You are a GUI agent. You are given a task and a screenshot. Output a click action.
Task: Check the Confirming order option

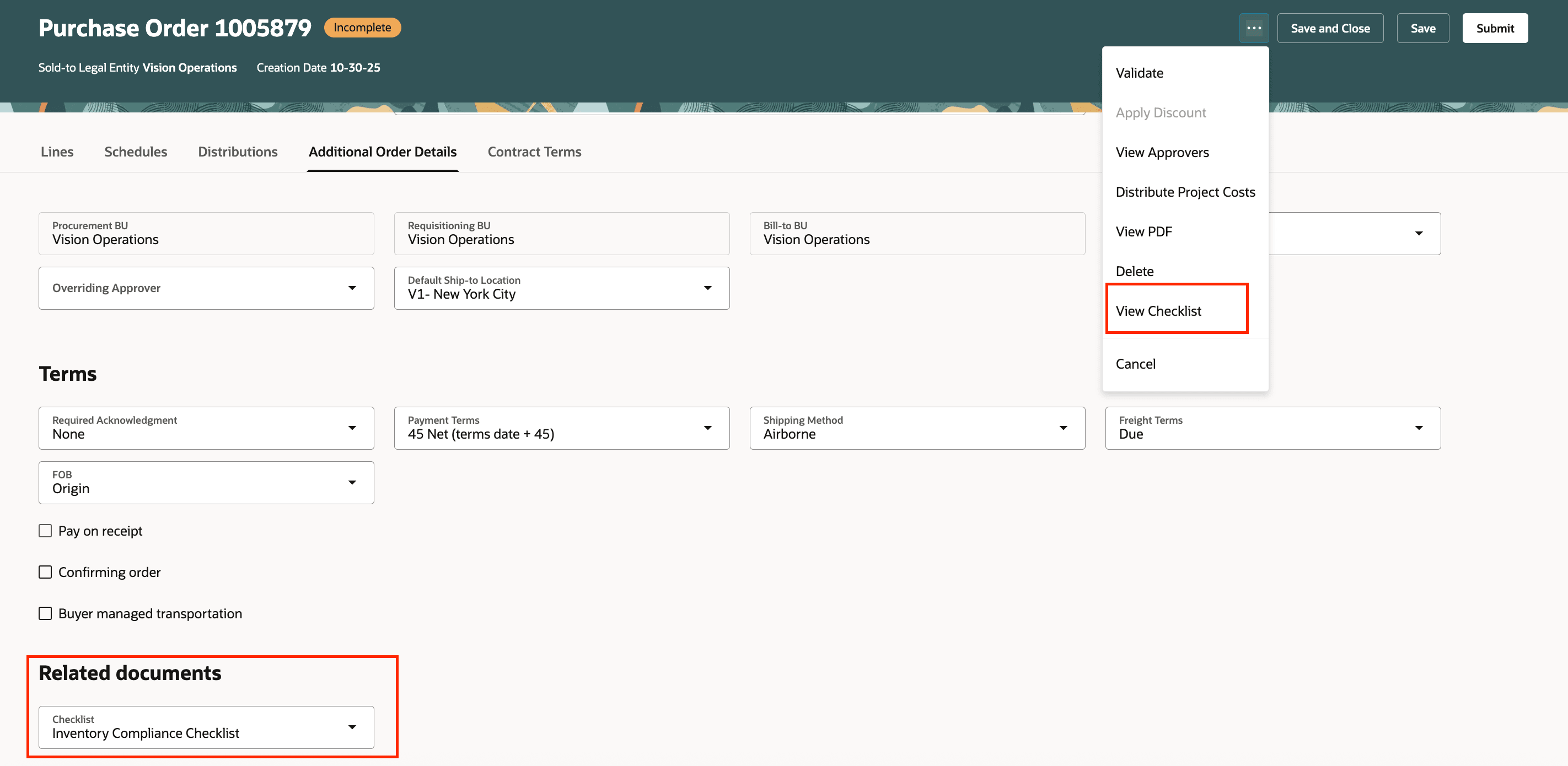(45, 571)
